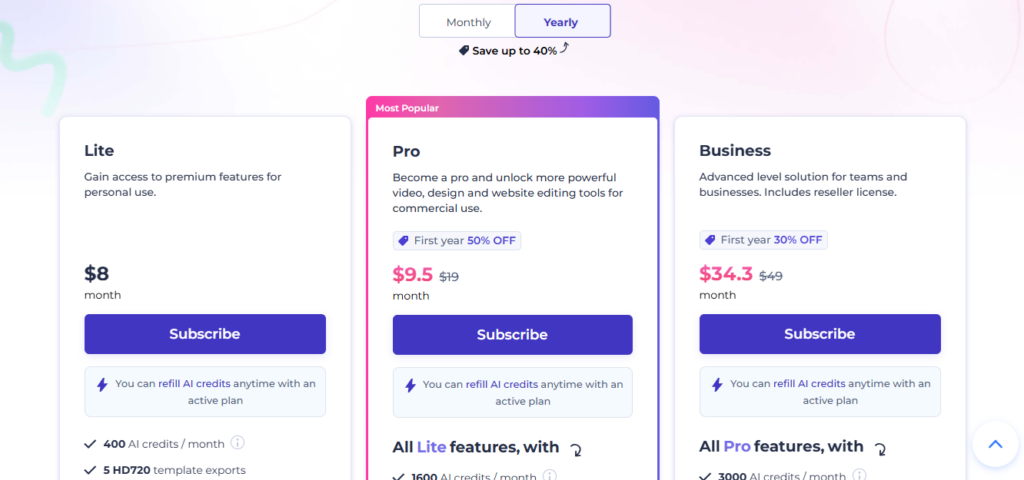
Task: Click lightning bolt icon in Pro card
Action: point(410,385)
